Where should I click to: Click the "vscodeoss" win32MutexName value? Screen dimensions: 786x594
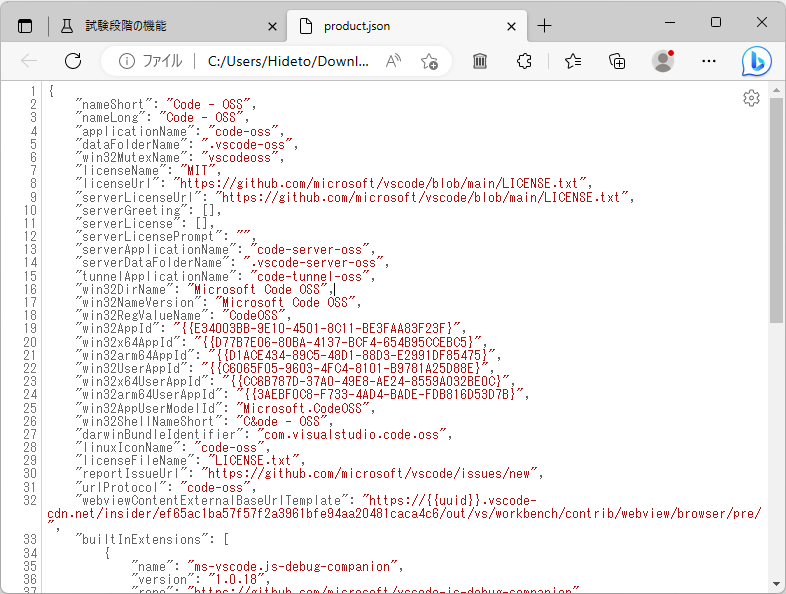pos(240,157)
